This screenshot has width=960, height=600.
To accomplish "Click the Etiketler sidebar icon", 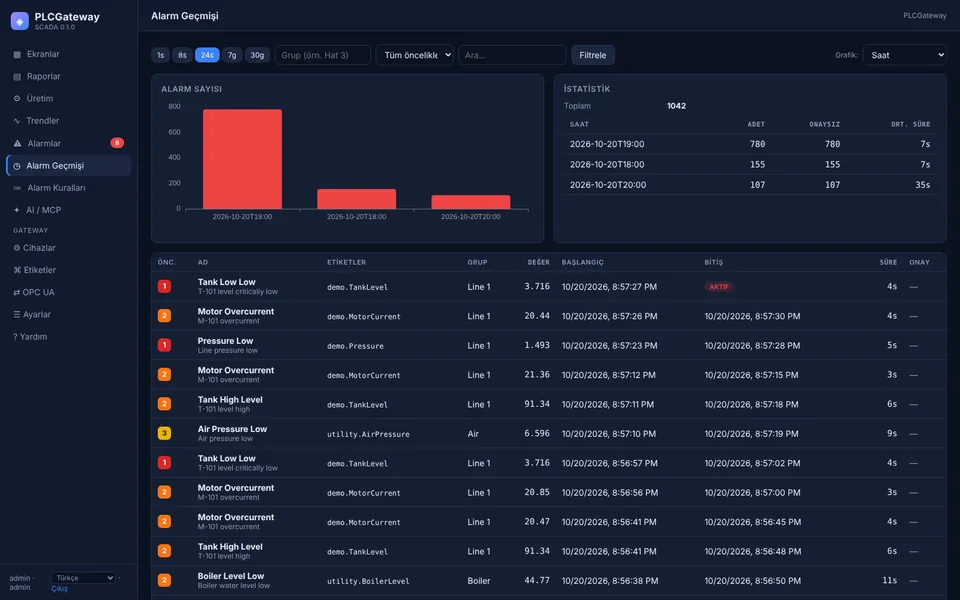I will click(x=17, y=270).
